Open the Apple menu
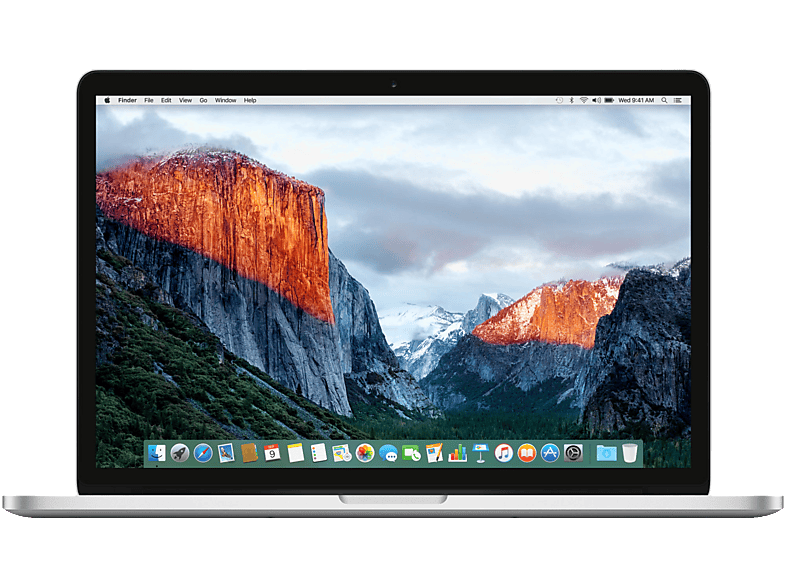 click(107, 100)
